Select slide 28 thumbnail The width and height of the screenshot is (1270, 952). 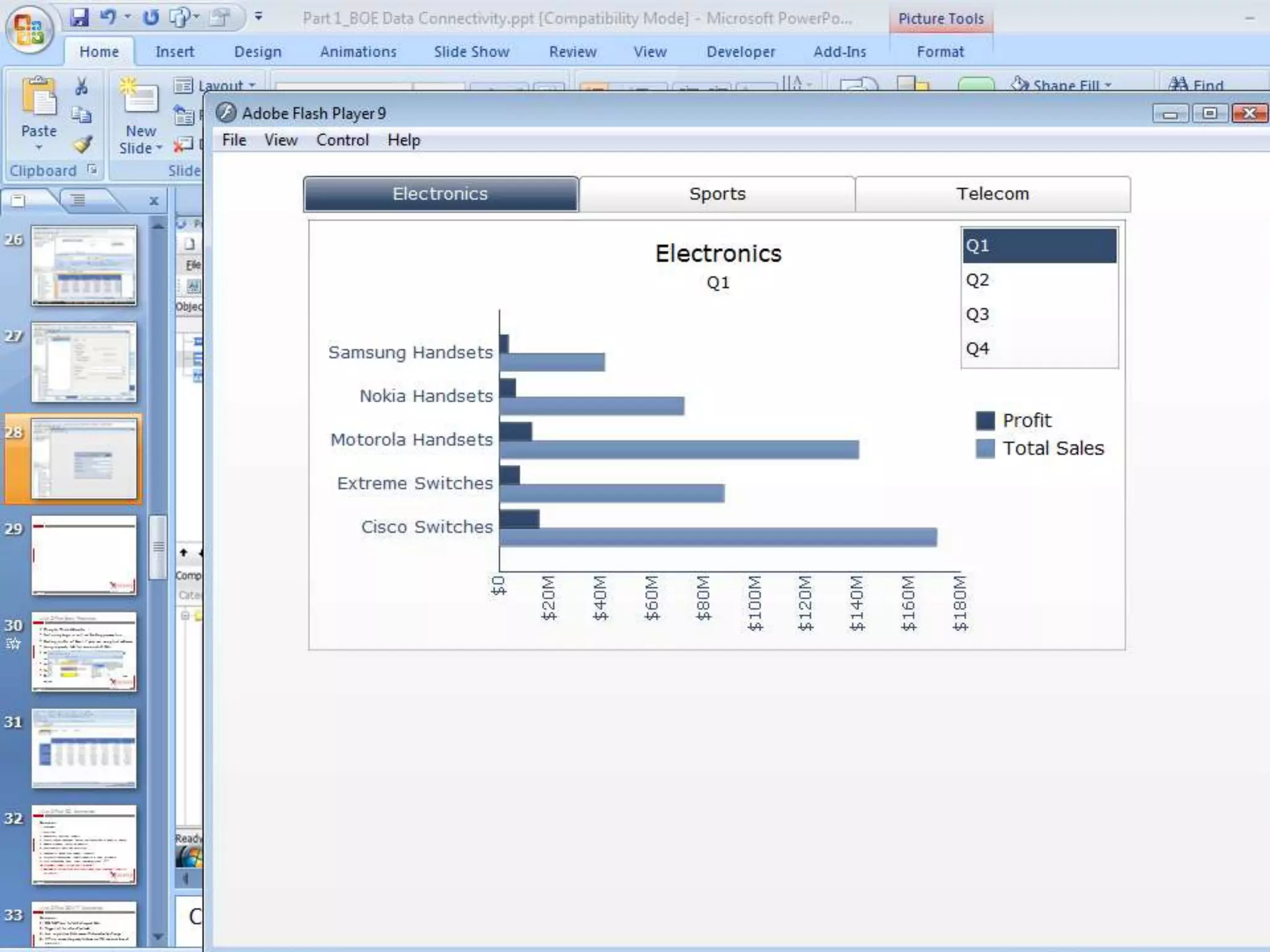pos(84,459)
